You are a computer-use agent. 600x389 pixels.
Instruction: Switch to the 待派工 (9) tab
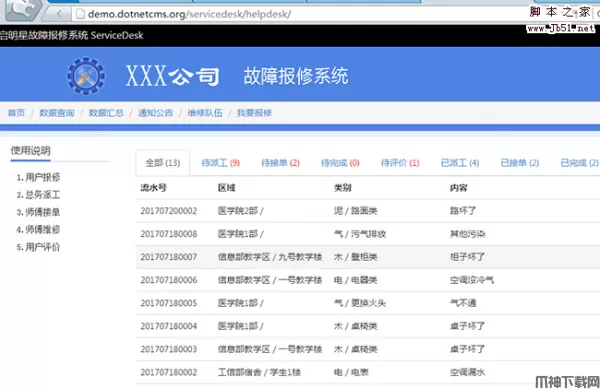(221, 163)
